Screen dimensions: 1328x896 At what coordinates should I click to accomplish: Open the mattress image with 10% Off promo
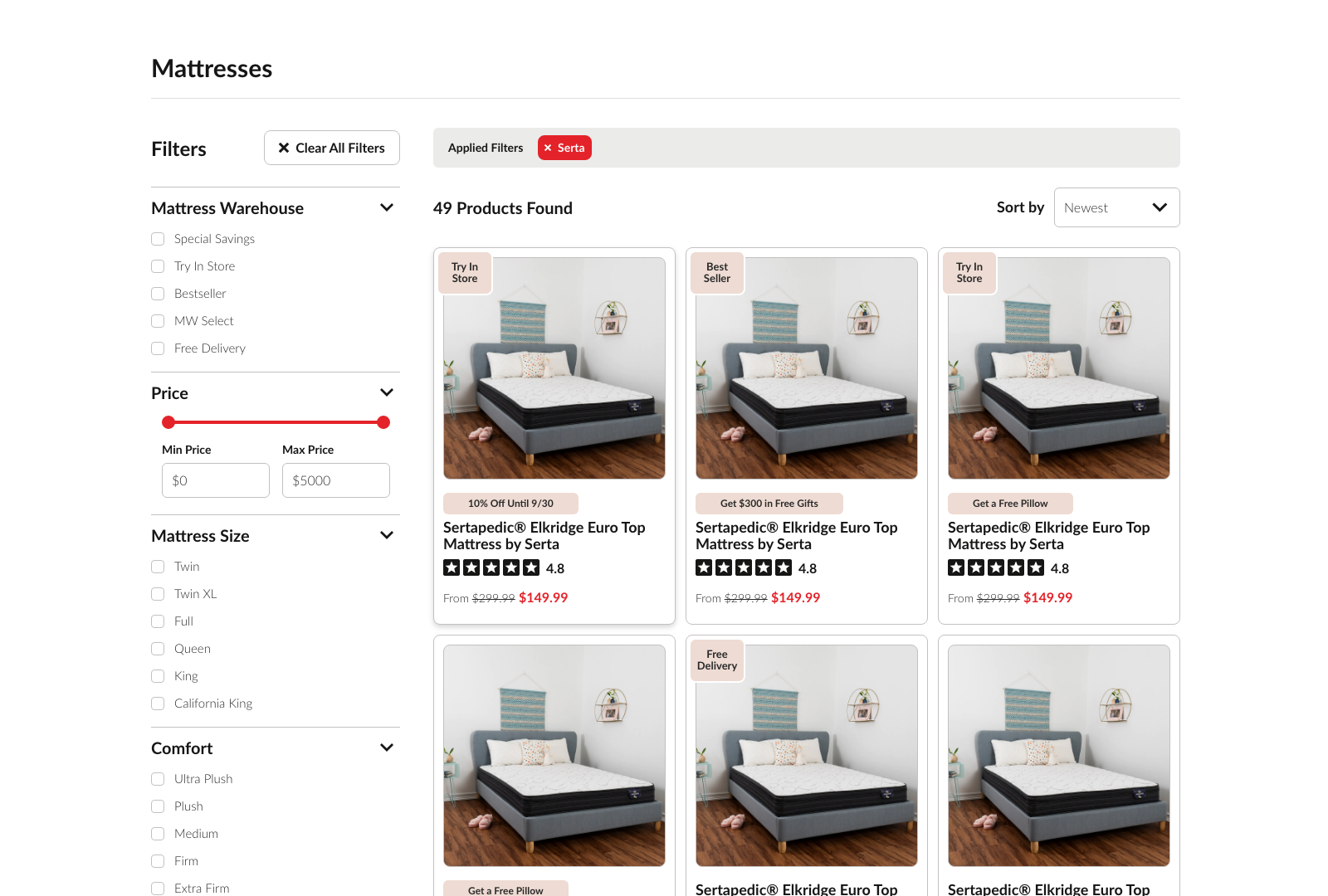pyautogui.click(x=554, y=368)
